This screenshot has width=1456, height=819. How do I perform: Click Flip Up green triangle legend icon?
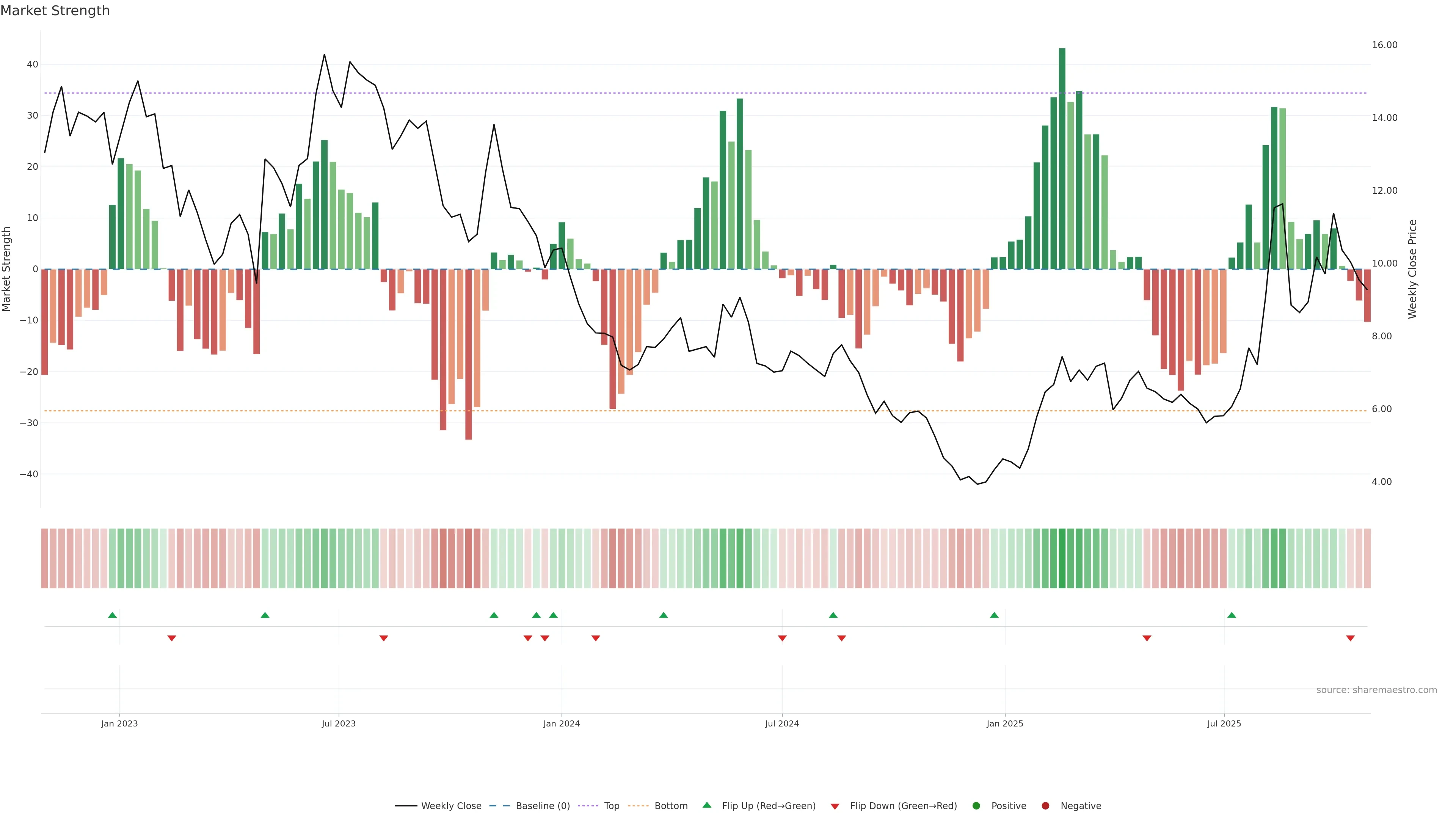(x=706, y=805)
